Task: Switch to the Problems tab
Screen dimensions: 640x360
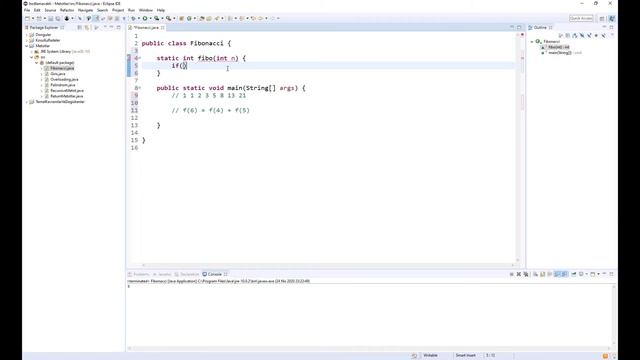Action: (x=139, y=274)
